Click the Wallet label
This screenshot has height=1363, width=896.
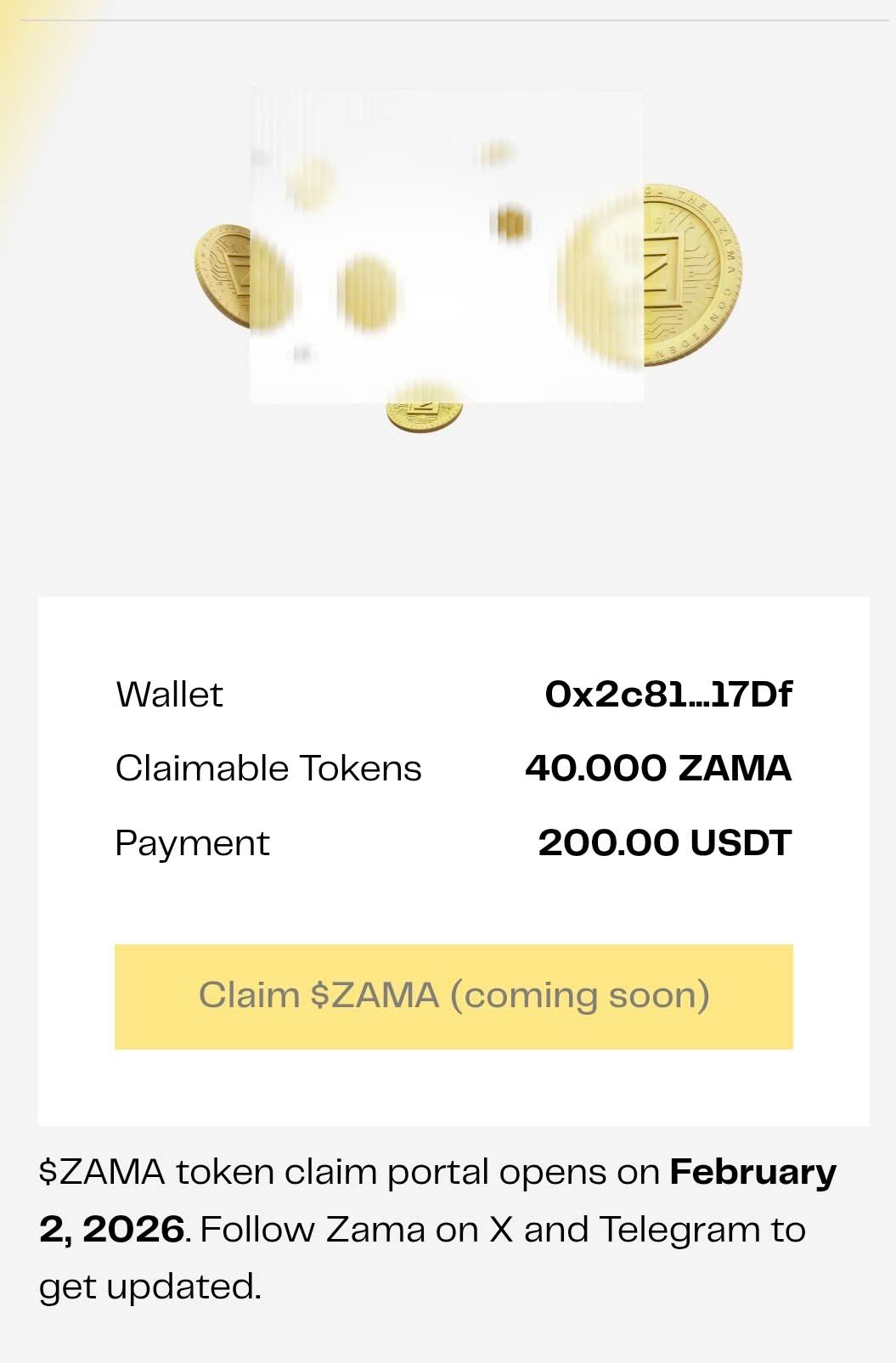(169, 695)
